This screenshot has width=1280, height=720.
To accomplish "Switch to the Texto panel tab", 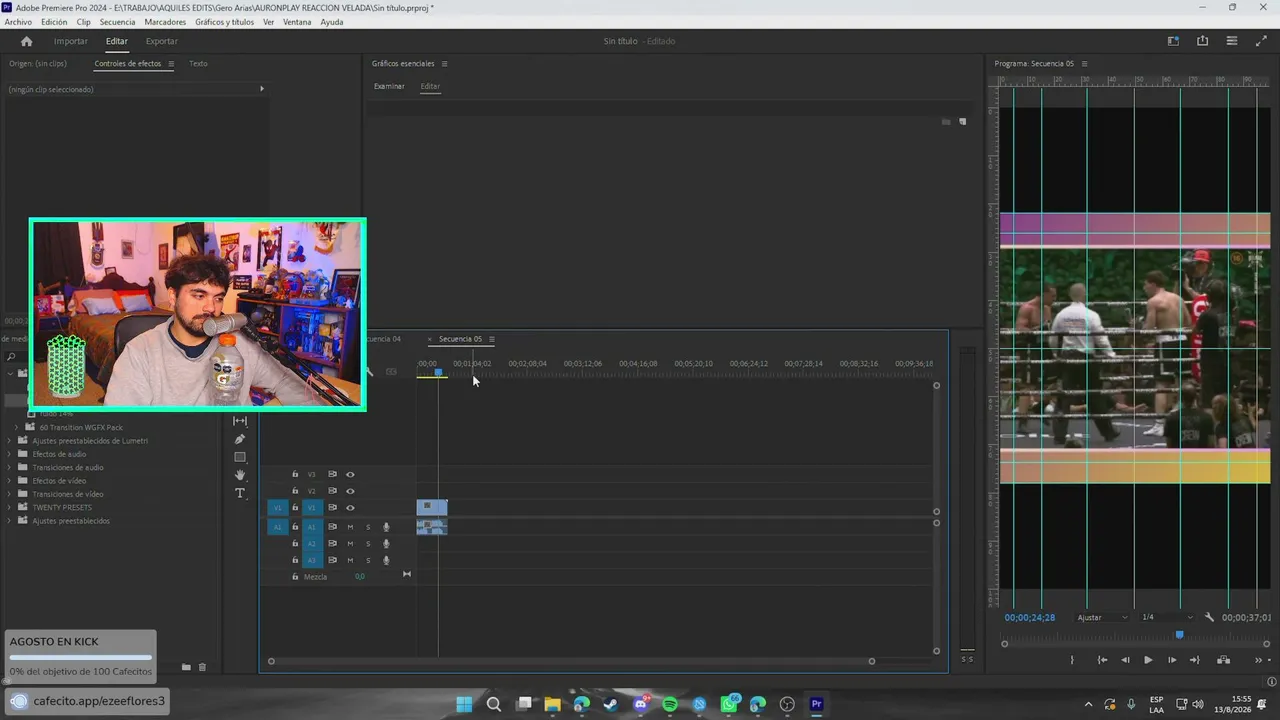I will point(198,63).
